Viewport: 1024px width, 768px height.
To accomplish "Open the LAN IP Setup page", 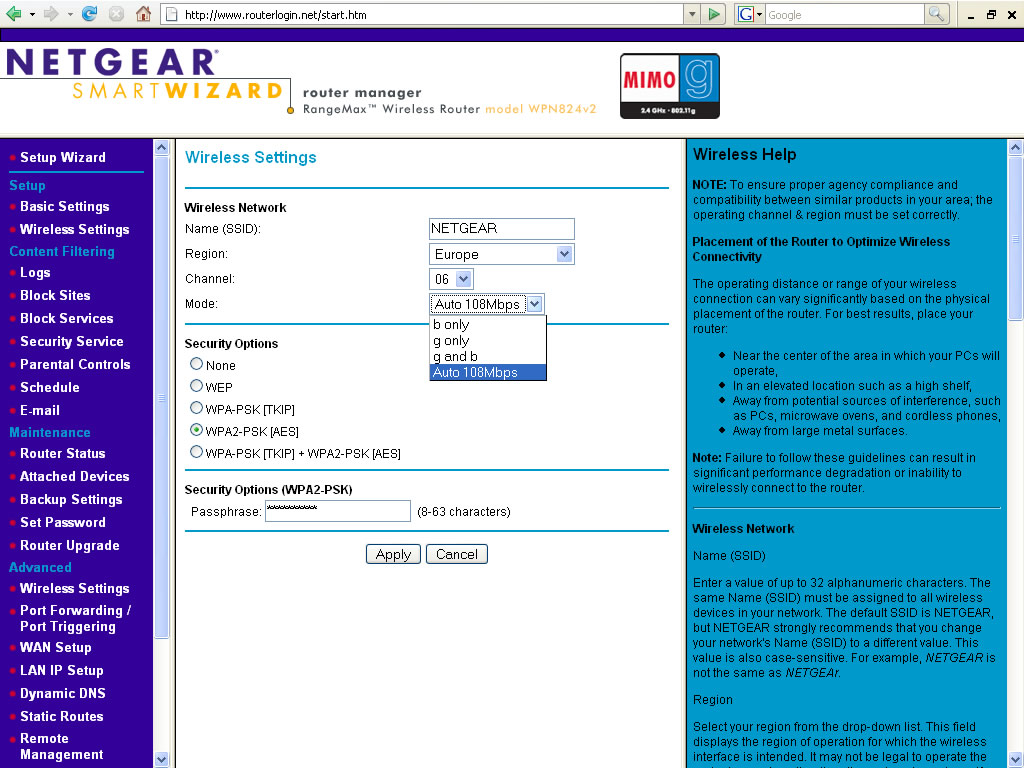I will [61, 671].
